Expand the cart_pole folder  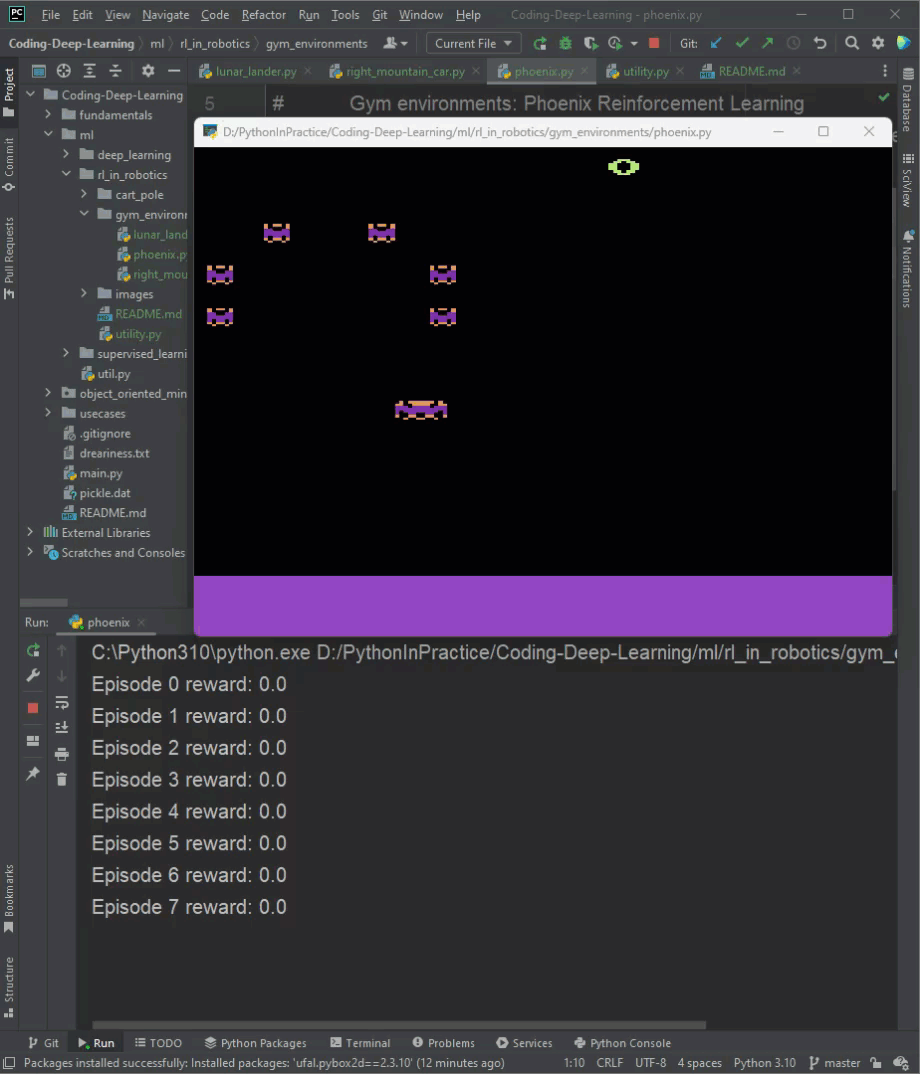[84, 195]
